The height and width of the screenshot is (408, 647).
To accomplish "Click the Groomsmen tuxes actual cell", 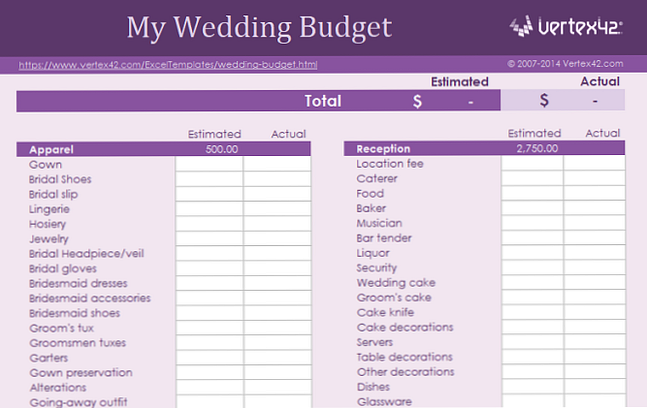I will click(x=277, y=342).
